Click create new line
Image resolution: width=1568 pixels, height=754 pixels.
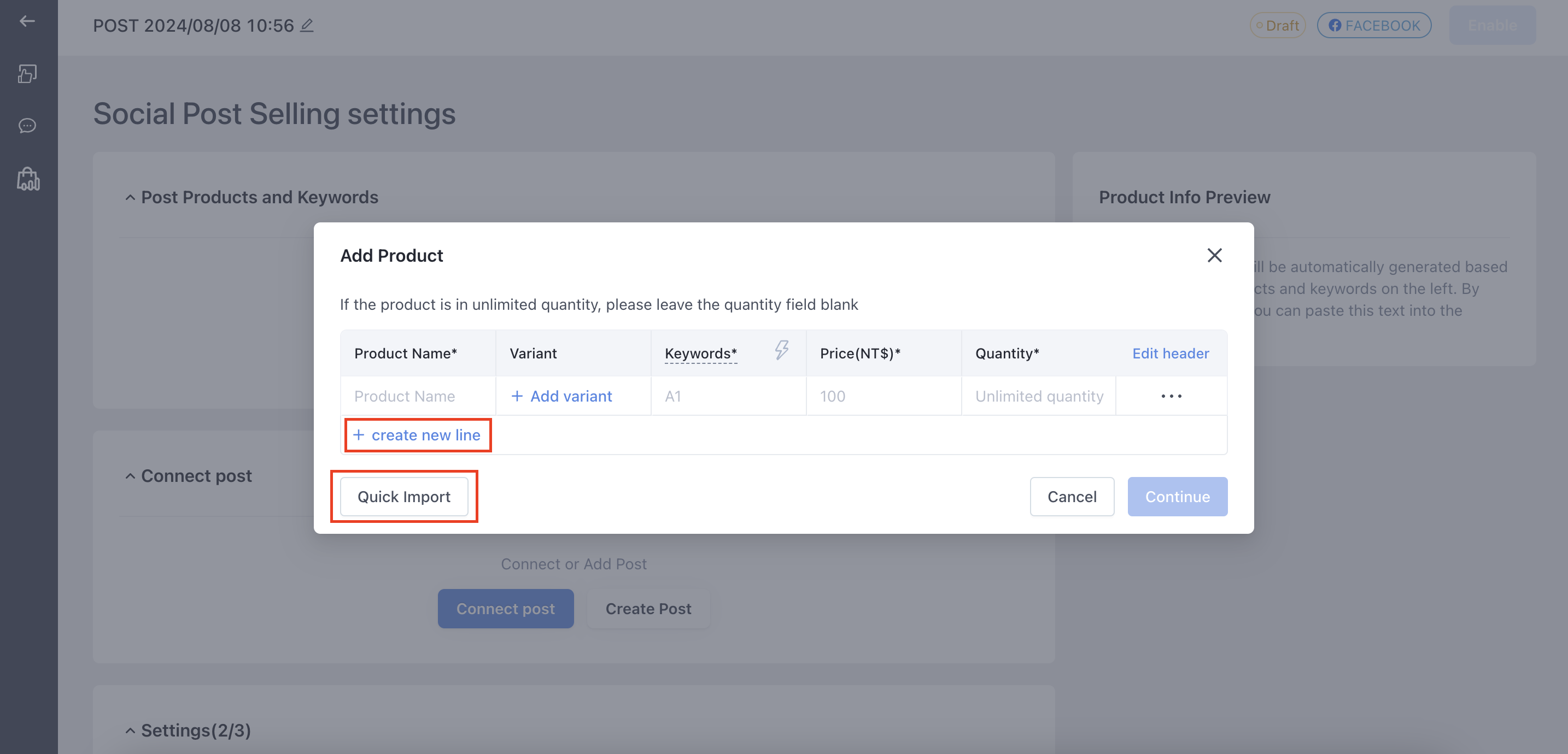click(417, 435)
